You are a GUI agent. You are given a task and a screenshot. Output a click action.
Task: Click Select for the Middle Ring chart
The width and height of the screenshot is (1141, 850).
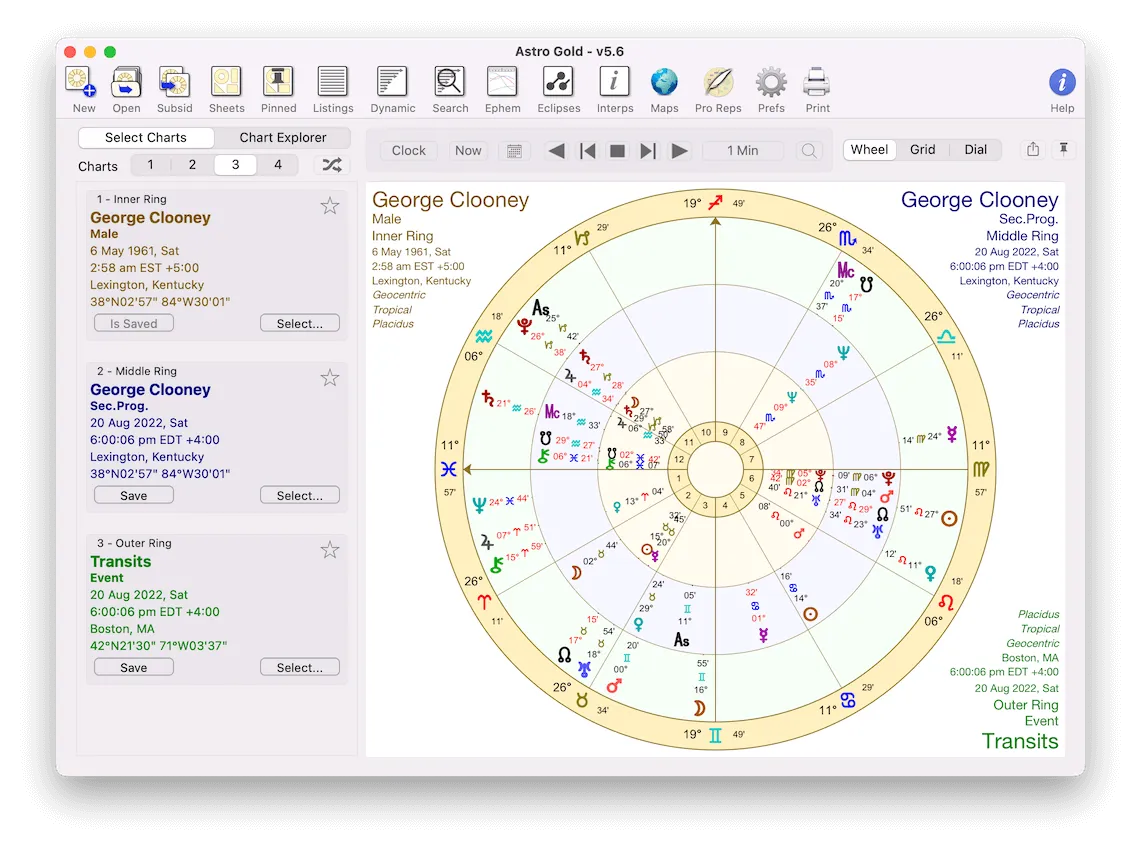pyautogui.click(x=299, y=494)
